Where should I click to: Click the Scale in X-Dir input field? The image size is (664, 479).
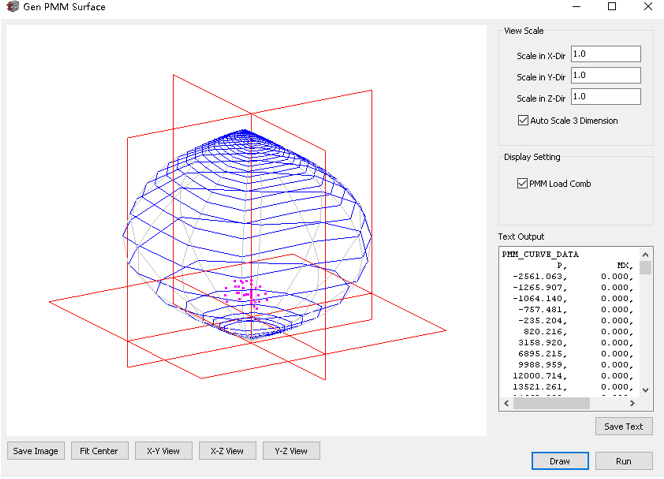pos(606,54)
